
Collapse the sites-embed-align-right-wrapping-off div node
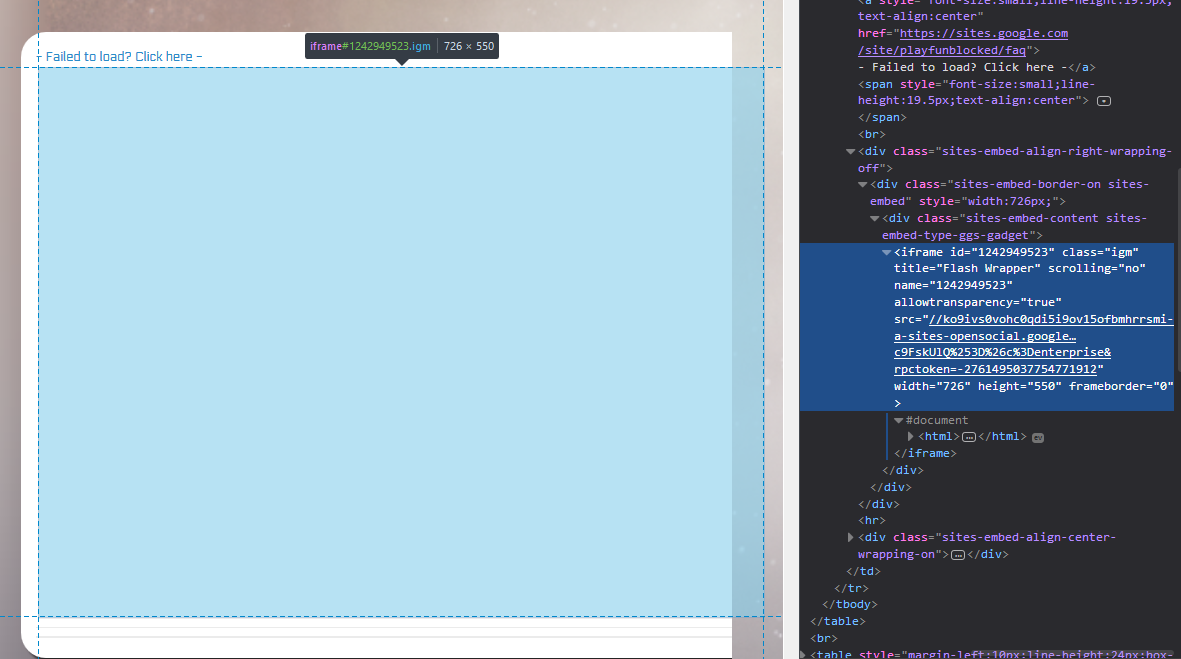point(850,151)
